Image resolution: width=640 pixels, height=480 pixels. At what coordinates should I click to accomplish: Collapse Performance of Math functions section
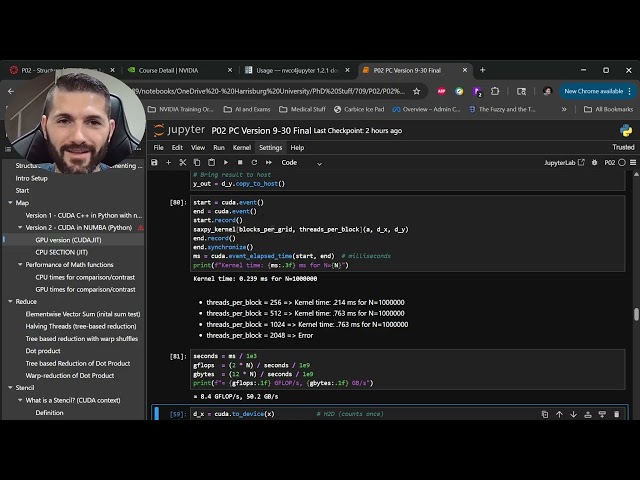pyautogui.click(x=20, y=264)
